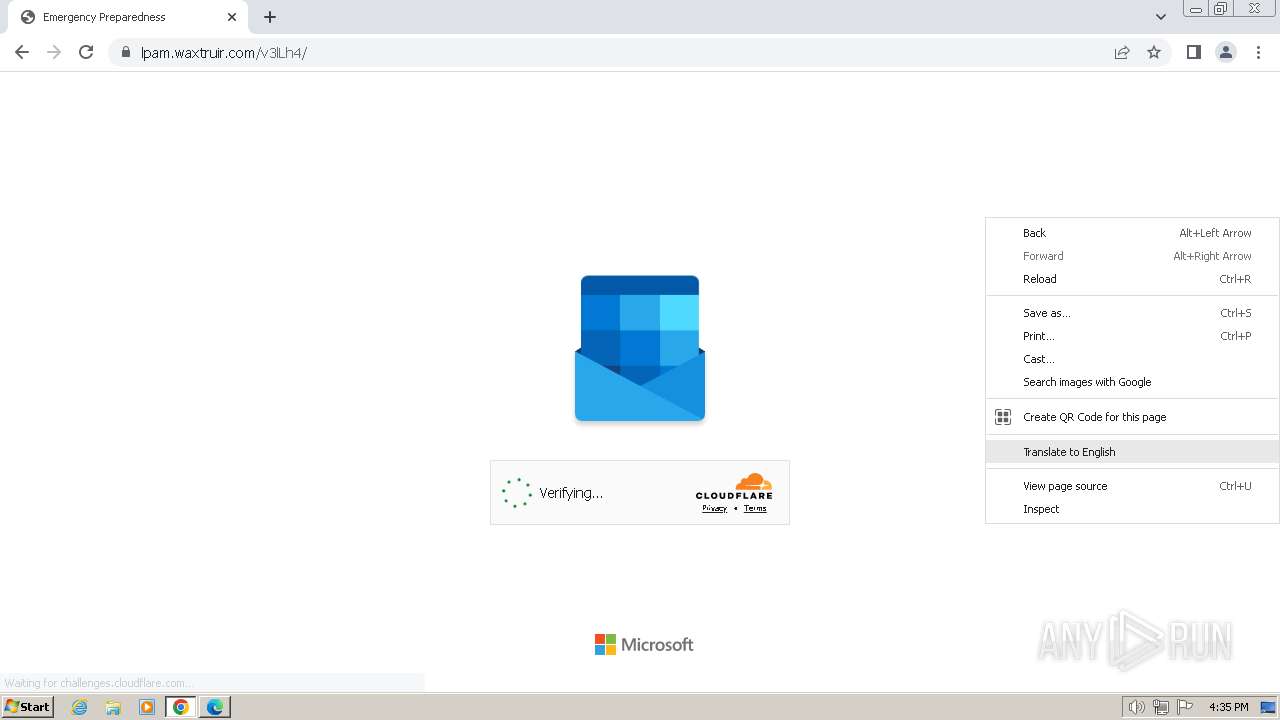Choose Inspect from context menu
This screenshot has height=720, width=1280.
1132,509
